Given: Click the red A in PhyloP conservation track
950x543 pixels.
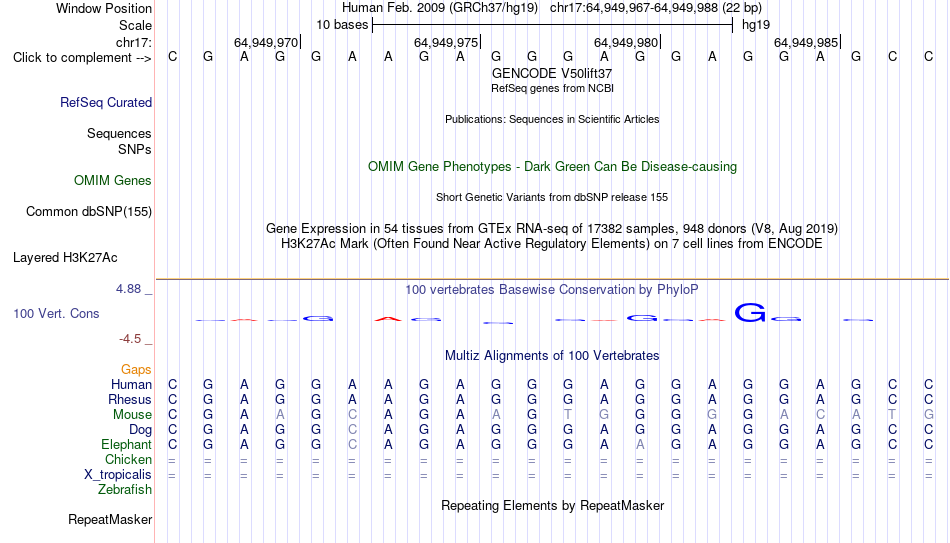Looking at the screenshot, I should pyautogui.click(x=388, y=319).
